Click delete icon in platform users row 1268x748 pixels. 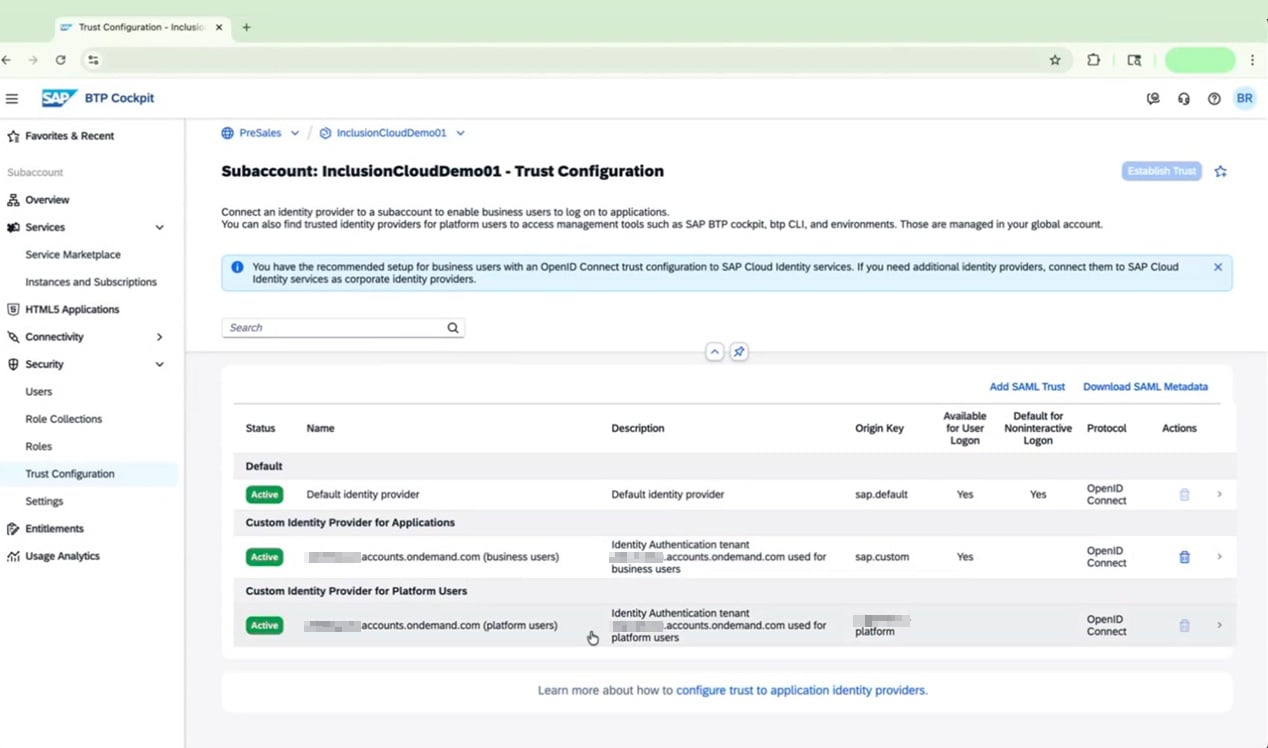click(x=1185, y=625)
